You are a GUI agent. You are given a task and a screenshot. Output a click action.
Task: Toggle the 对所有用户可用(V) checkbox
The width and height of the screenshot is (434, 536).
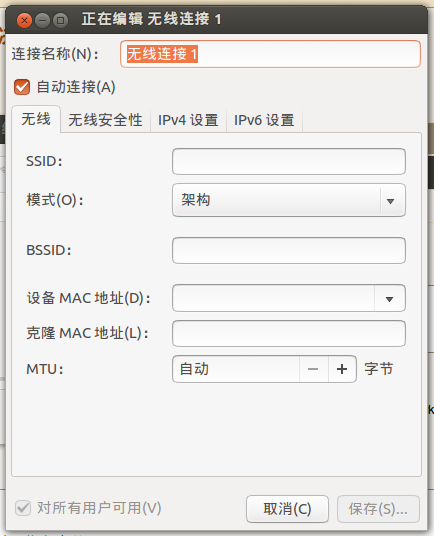[x=23, y=508]
